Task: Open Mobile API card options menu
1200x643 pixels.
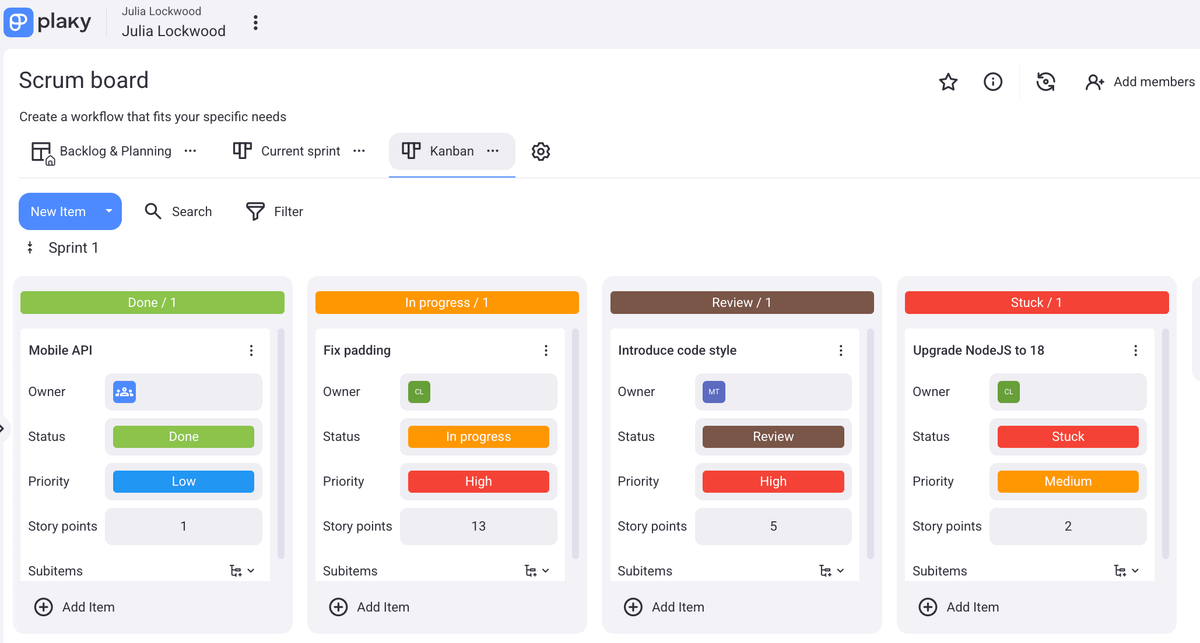Action: pyautogui.click(x=251, y=350)
